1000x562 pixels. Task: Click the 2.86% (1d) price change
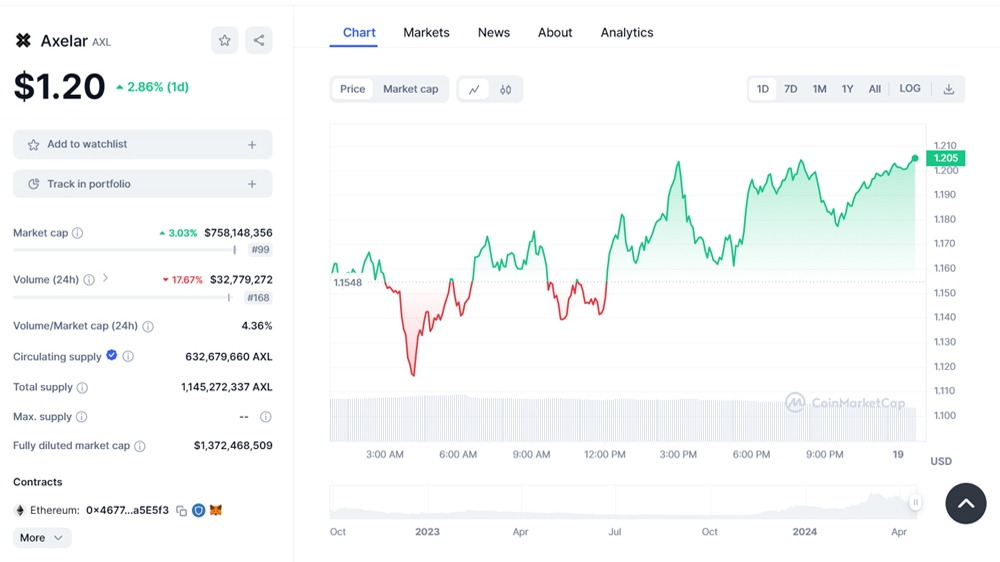[152, 87]
